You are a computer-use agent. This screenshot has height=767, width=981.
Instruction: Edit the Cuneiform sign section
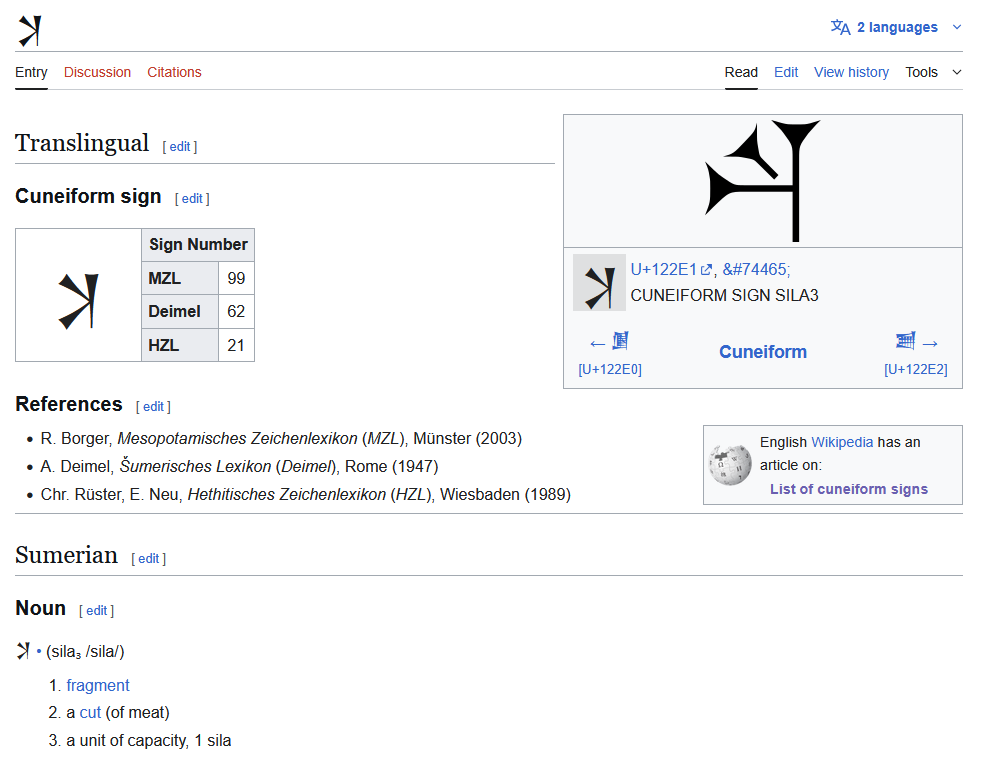[192, 198]
